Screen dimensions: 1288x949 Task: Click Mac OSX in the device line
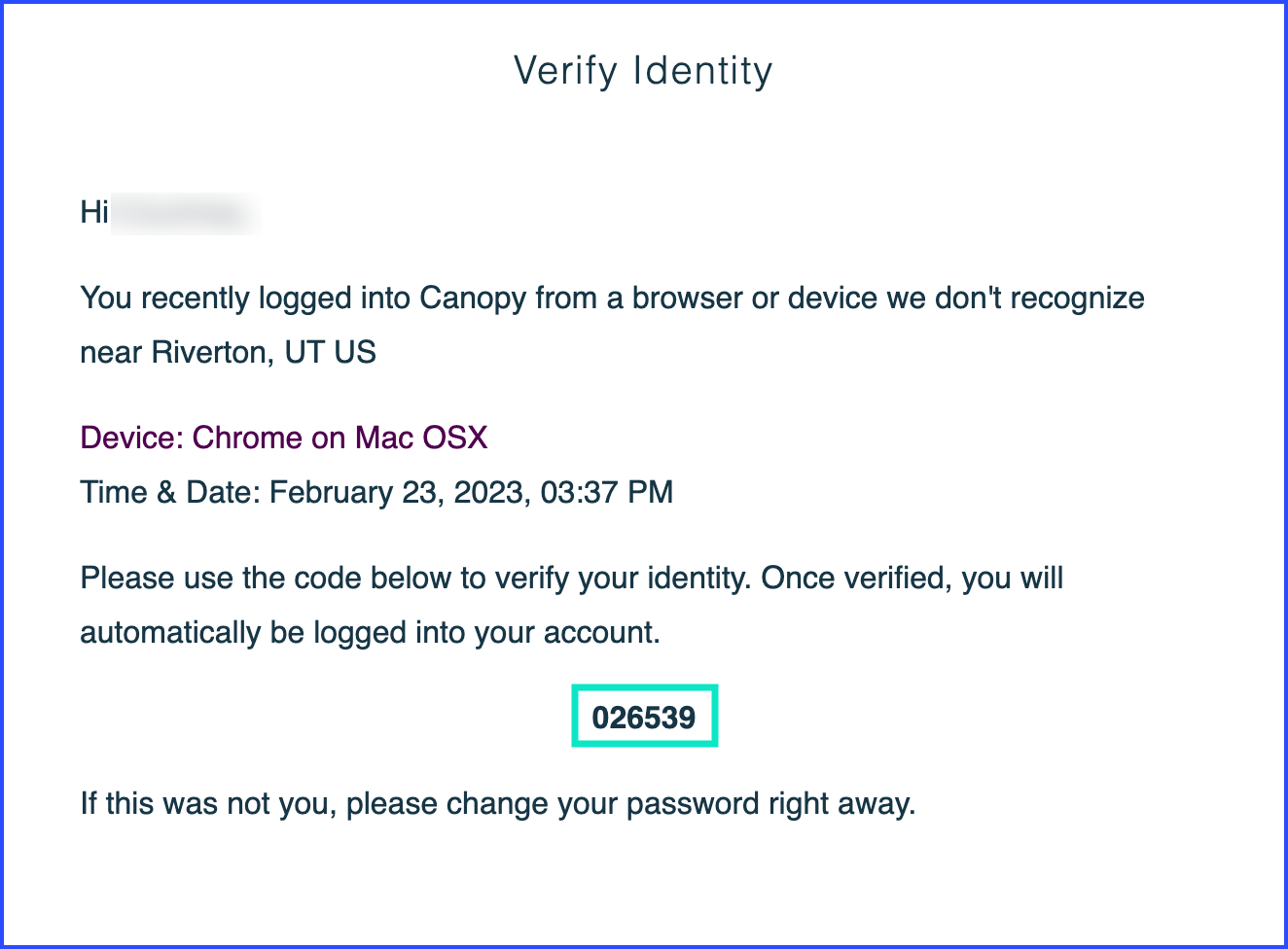tap(421, 438)
